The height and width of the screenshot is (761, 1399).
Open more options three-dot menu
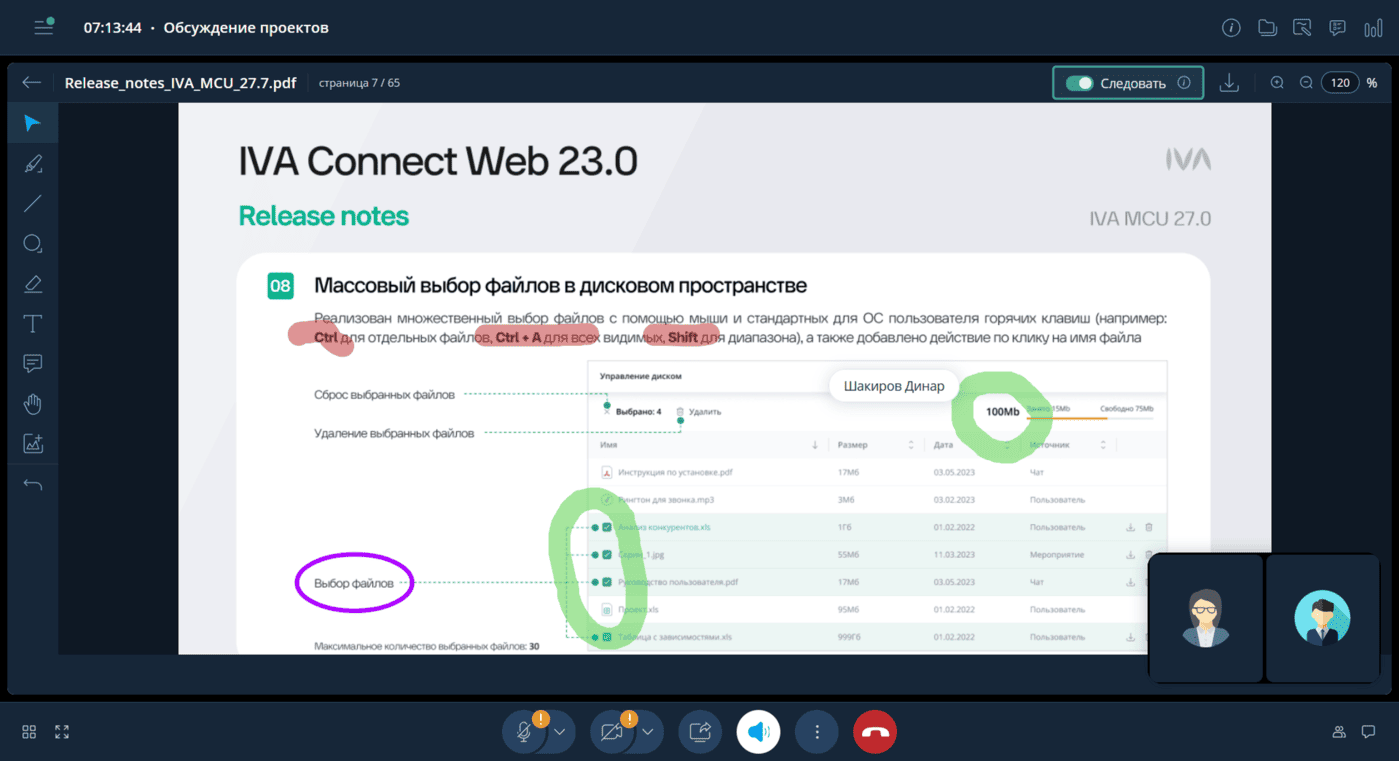point(817,732)
